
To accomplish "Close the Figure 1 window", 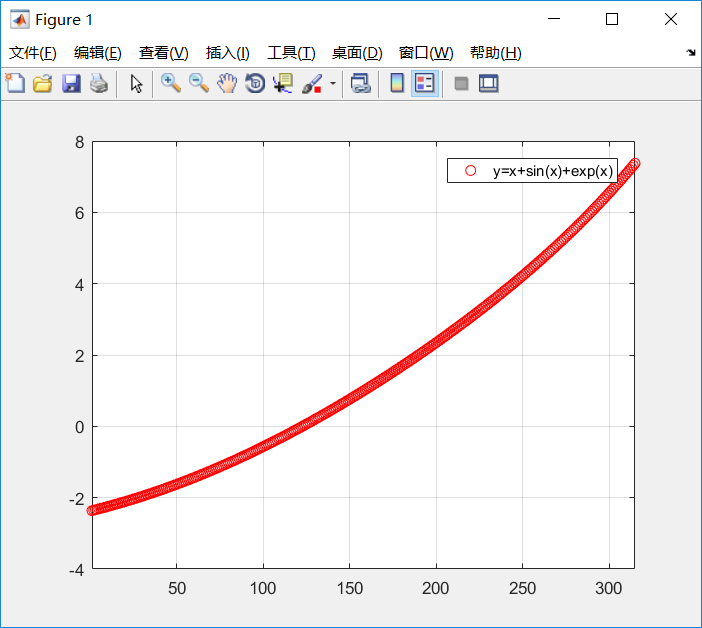I will 671,19.
